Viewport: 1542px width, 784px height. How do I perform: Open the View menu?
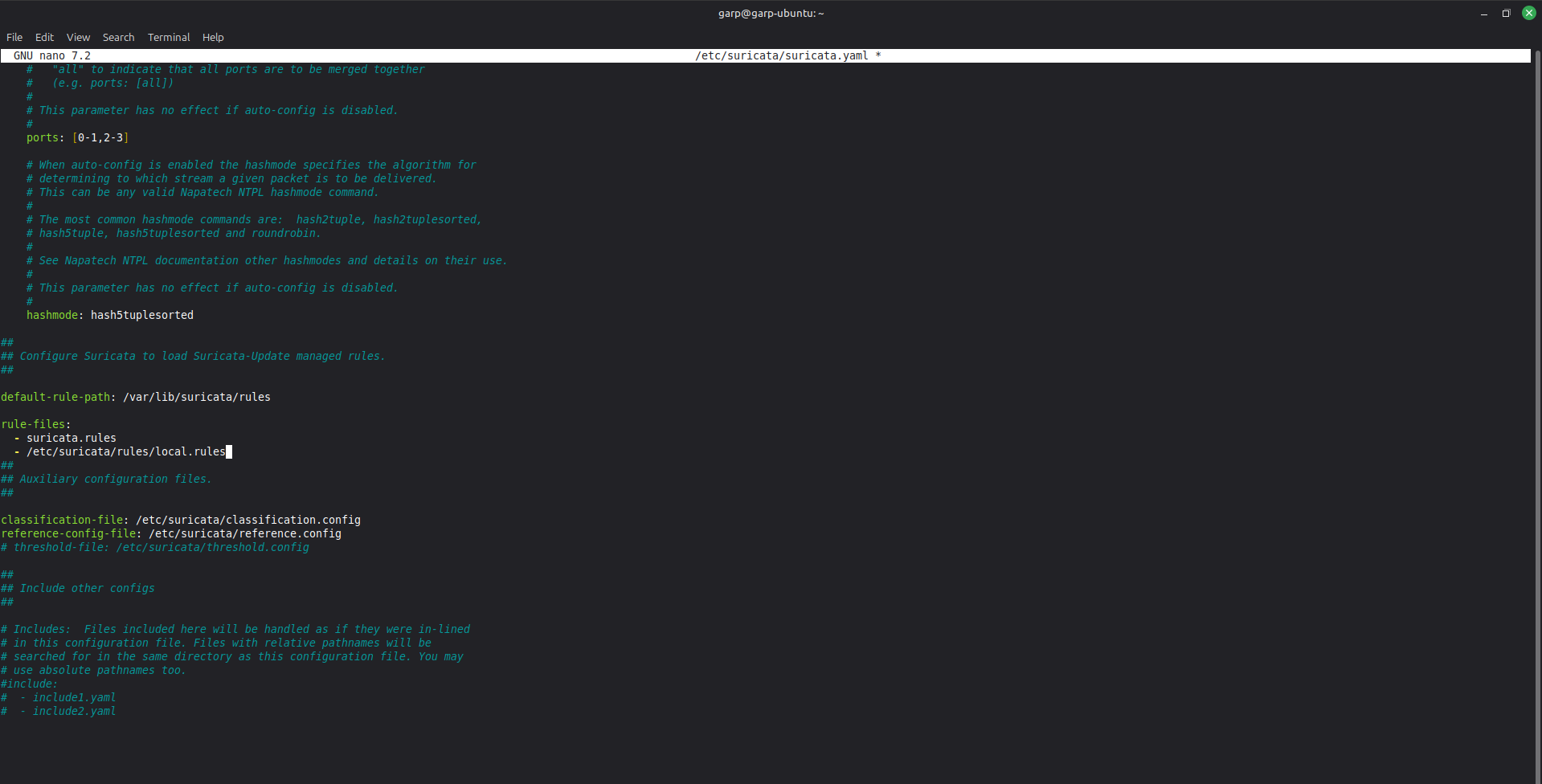[x=78, y=38]
